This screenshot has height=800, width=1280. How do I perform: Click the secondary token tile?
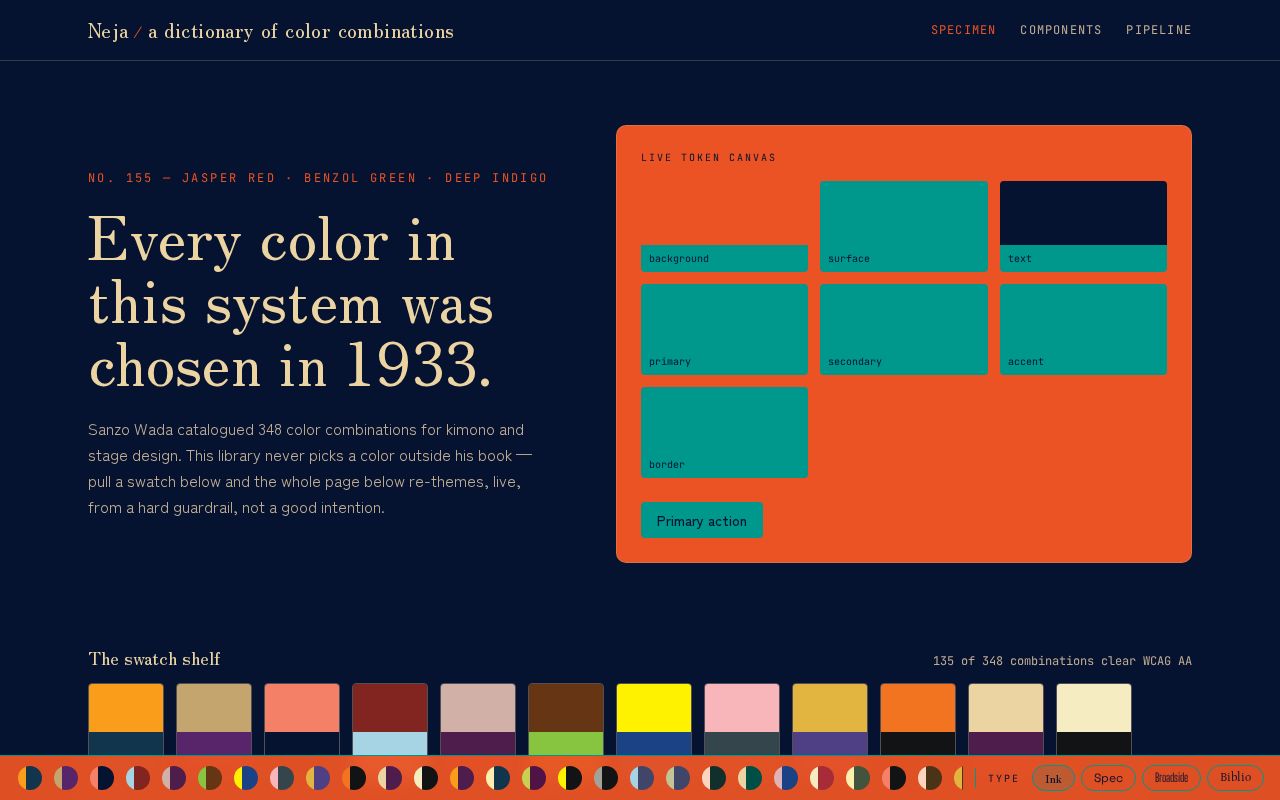click(x=904, y=329)
